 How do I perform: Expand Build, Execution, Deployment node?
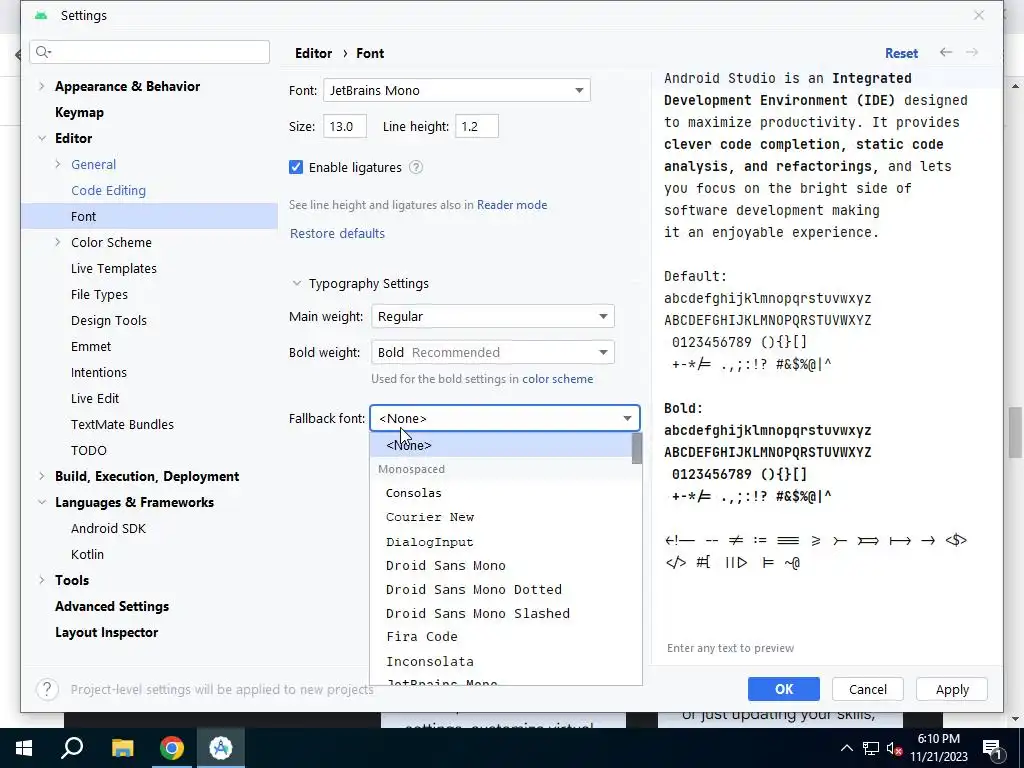coord(42,476)
